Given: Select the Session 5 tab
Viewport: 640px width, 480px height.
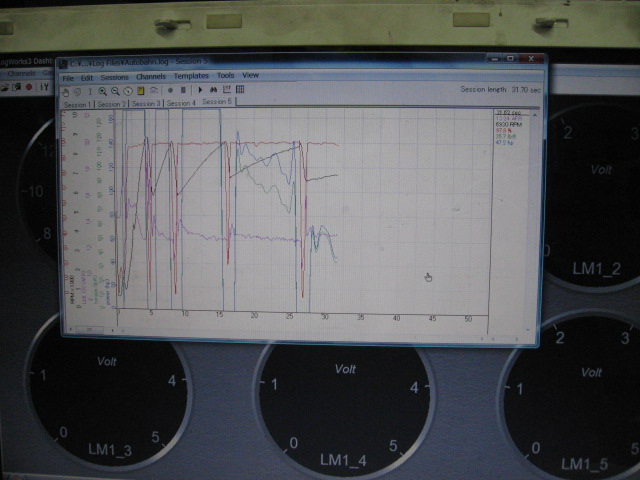Looking at the screenshot, I should point(217,102).
